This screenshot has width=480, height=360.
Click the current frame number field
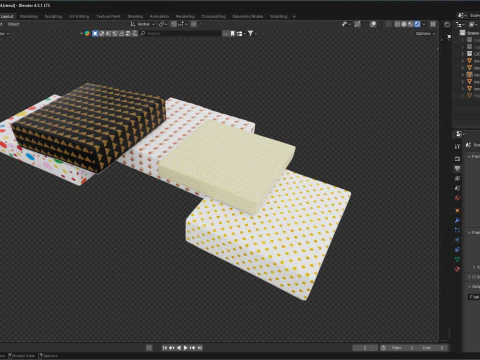365,348
